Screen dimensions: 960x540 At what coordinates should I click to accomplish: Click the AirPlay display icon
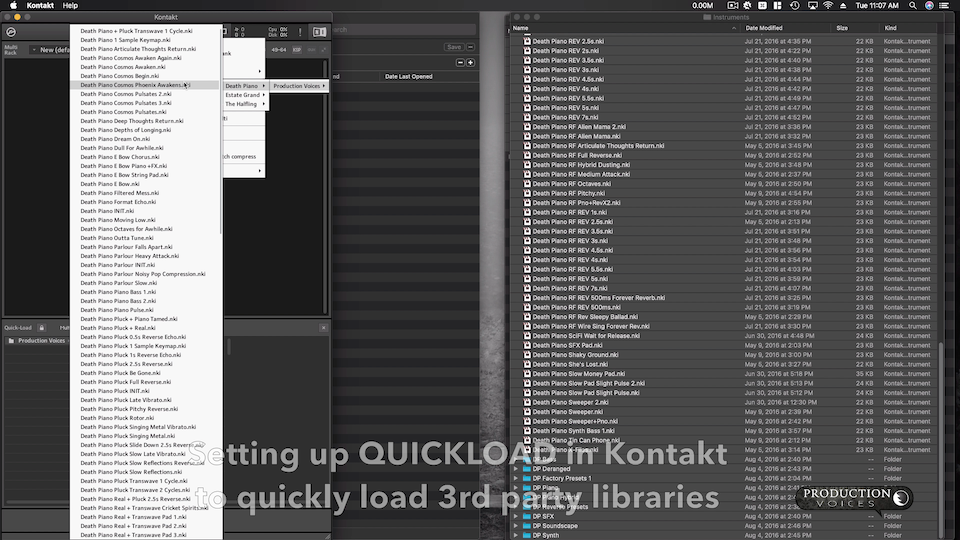[x=812, y=6]
